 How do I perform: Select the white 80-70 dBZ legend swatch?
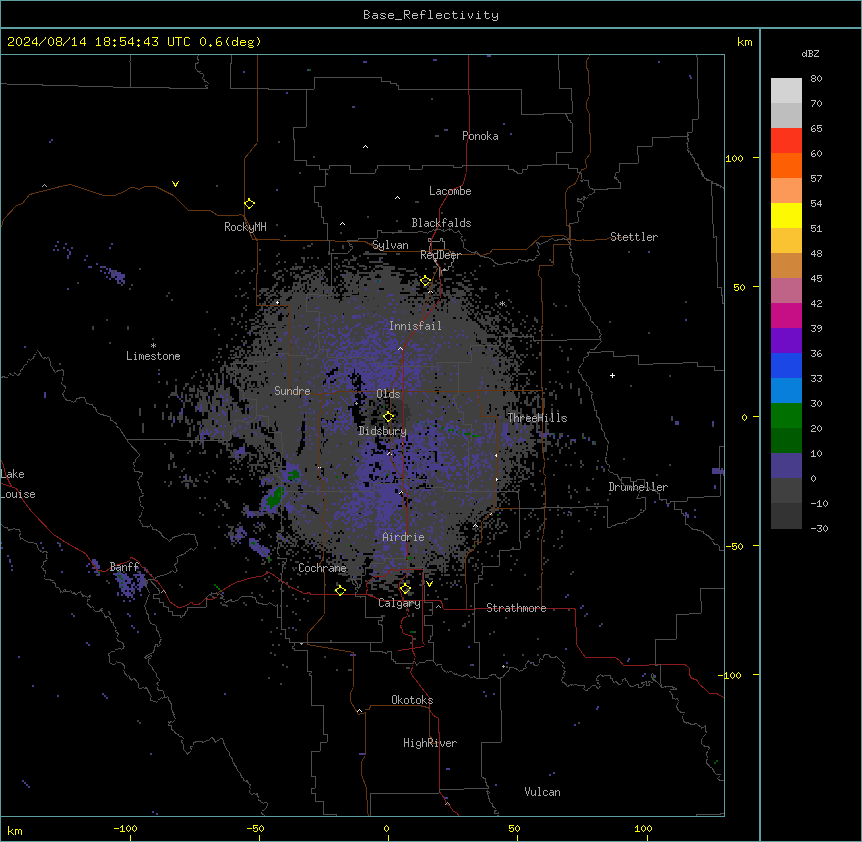(786, 91)
